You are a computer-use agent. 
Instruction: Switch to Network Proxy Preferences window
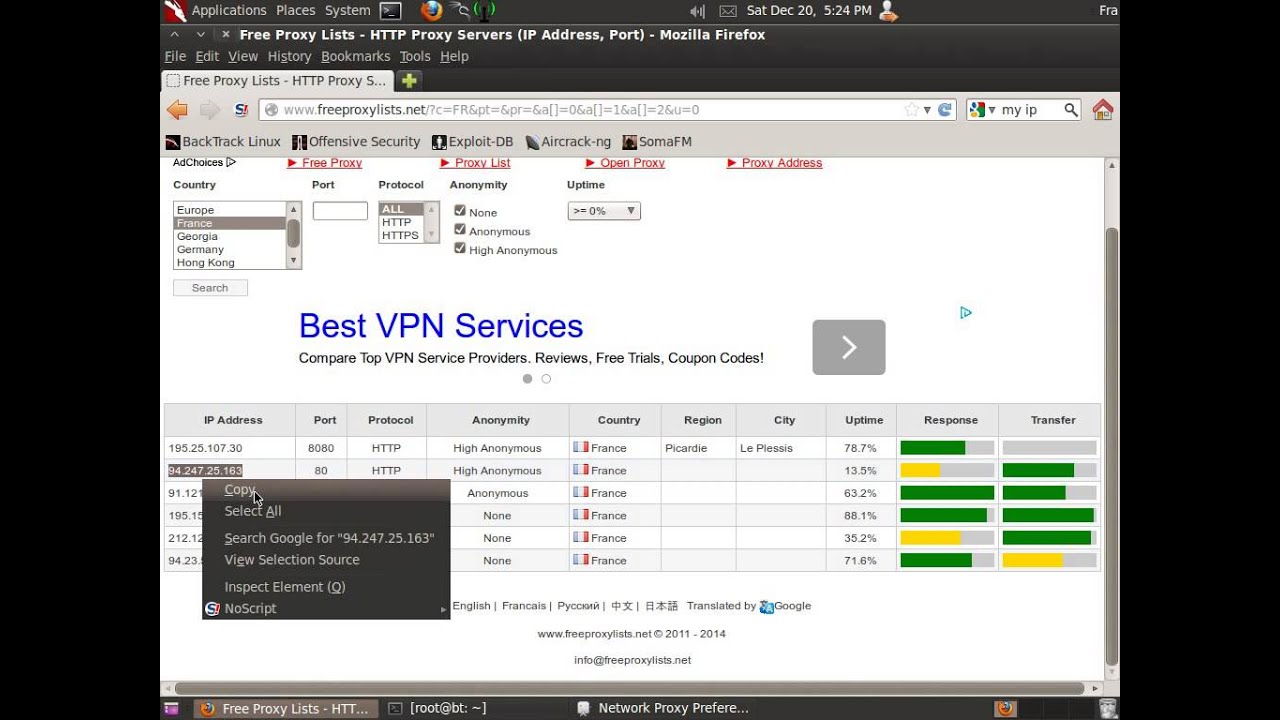point(663,708)
